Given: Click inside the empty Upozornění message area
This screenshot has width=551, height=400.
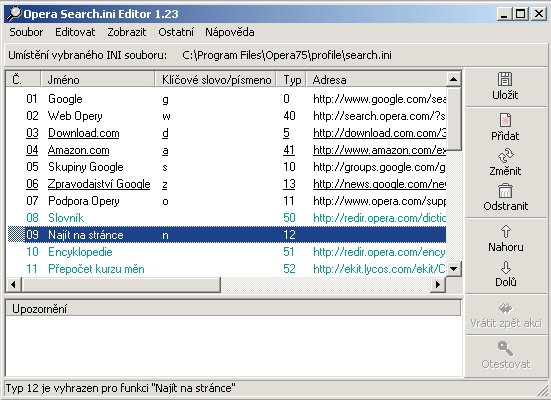Looking at the screenshot, I should (x=233, y=346).
